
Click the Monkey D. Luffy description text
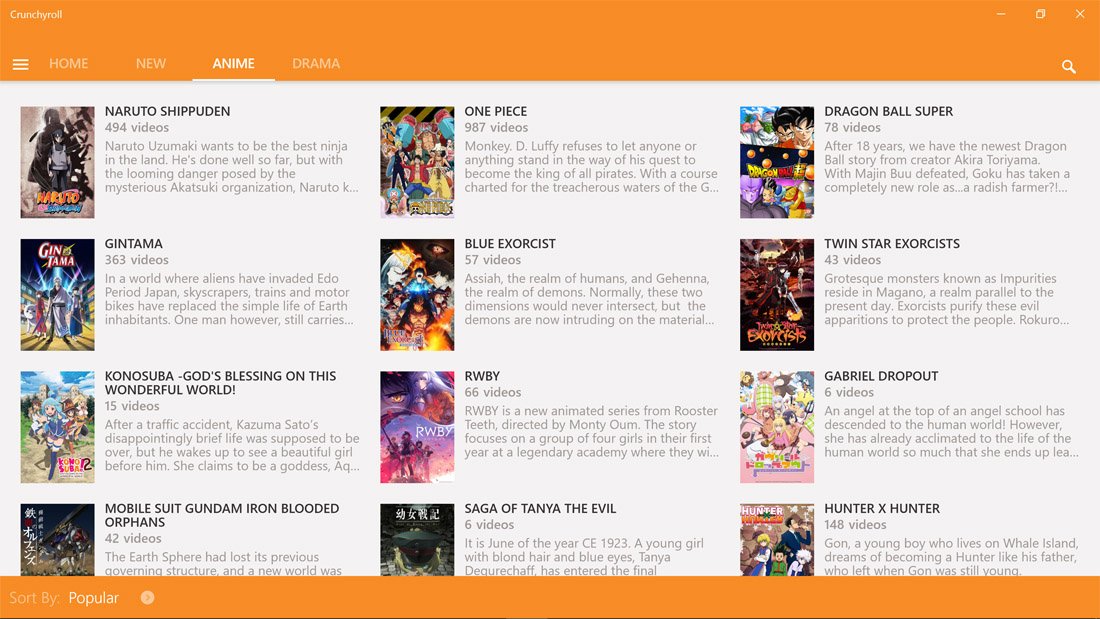[591, 167]
